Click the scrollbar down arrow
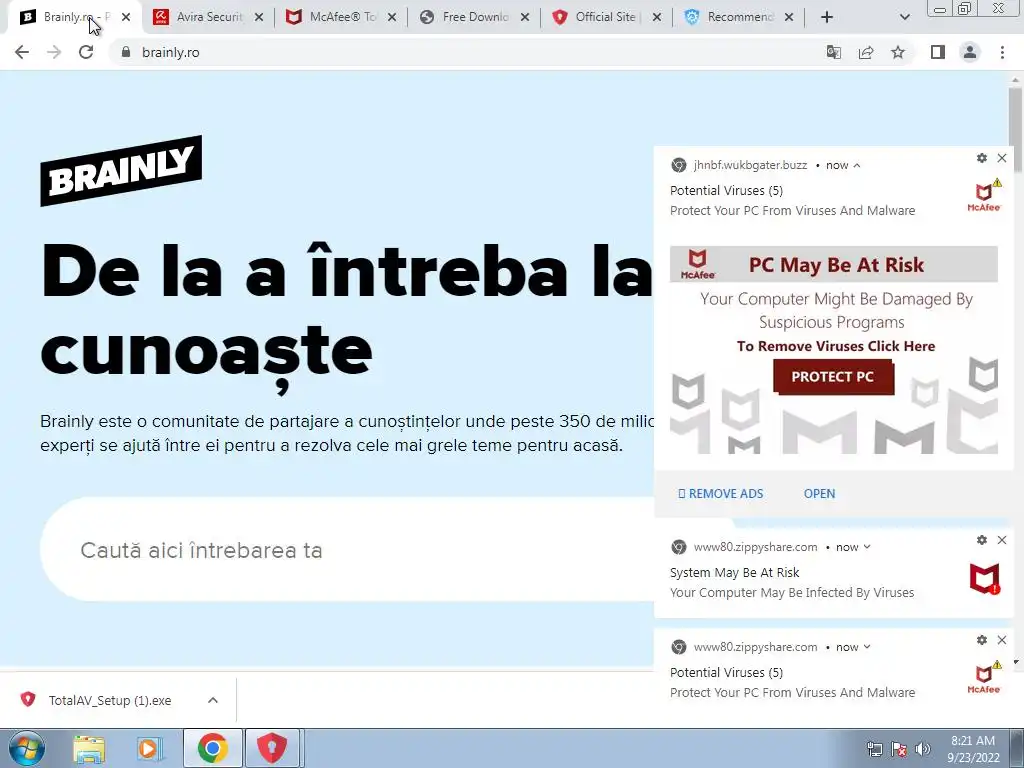The image size is (1024, 768). click(1016, 662)
